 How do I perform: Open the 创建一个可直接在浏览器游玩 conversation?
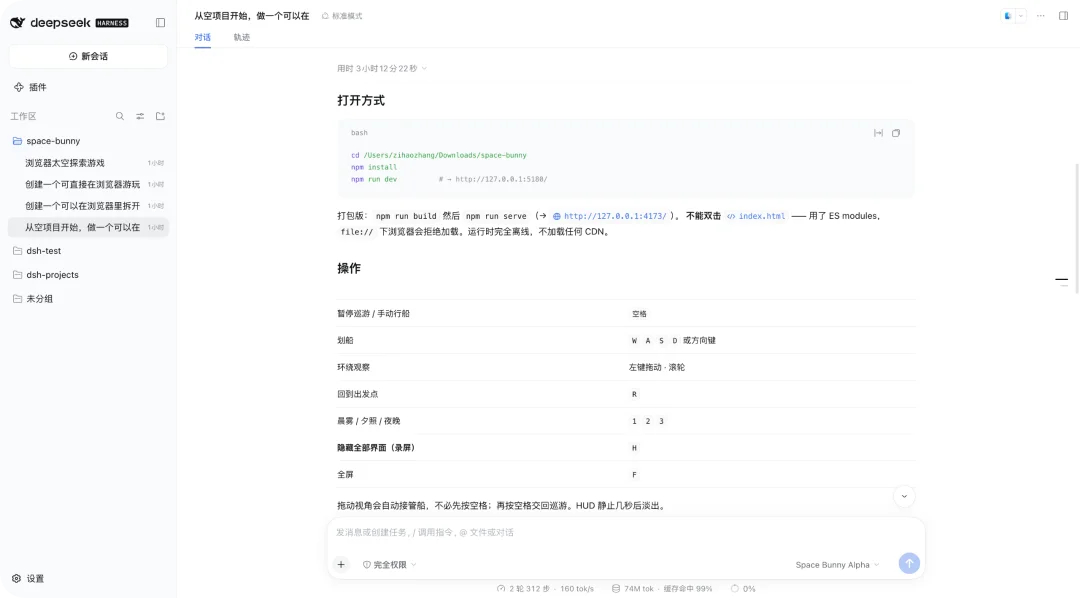click(x=88, y=185)
